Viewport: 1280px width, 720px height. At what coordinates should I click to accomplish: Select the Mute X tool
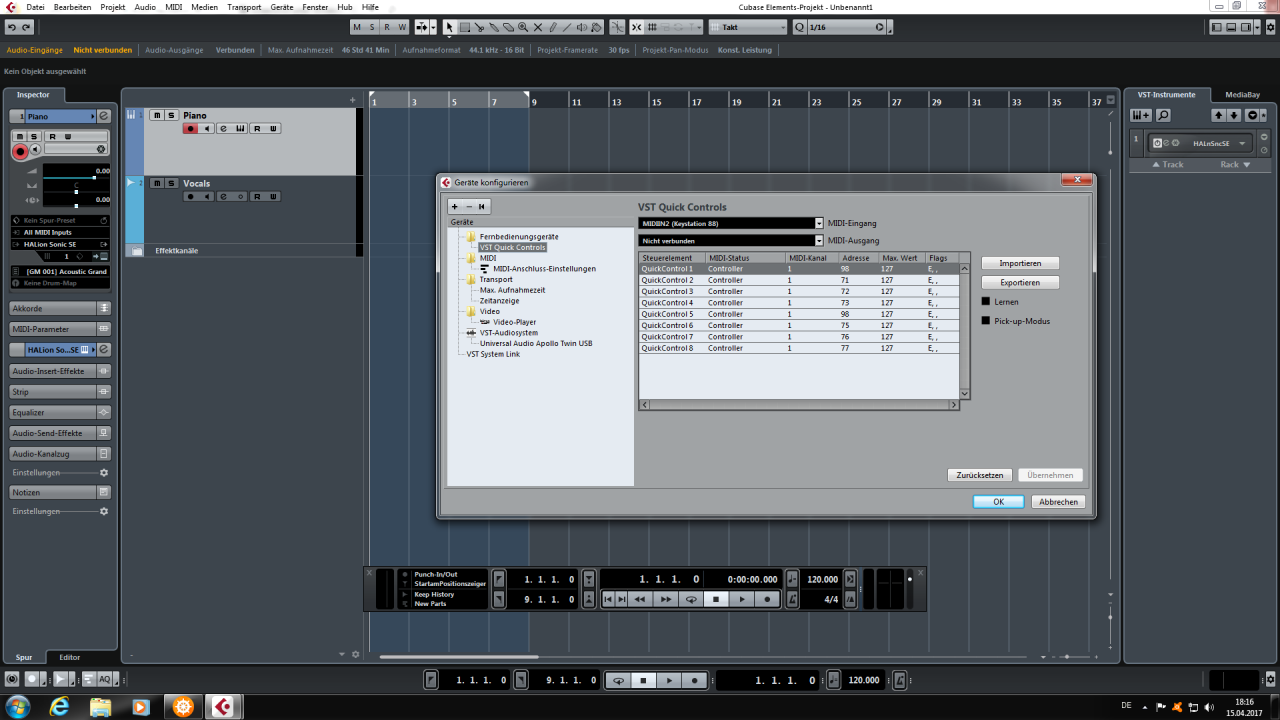538,27
